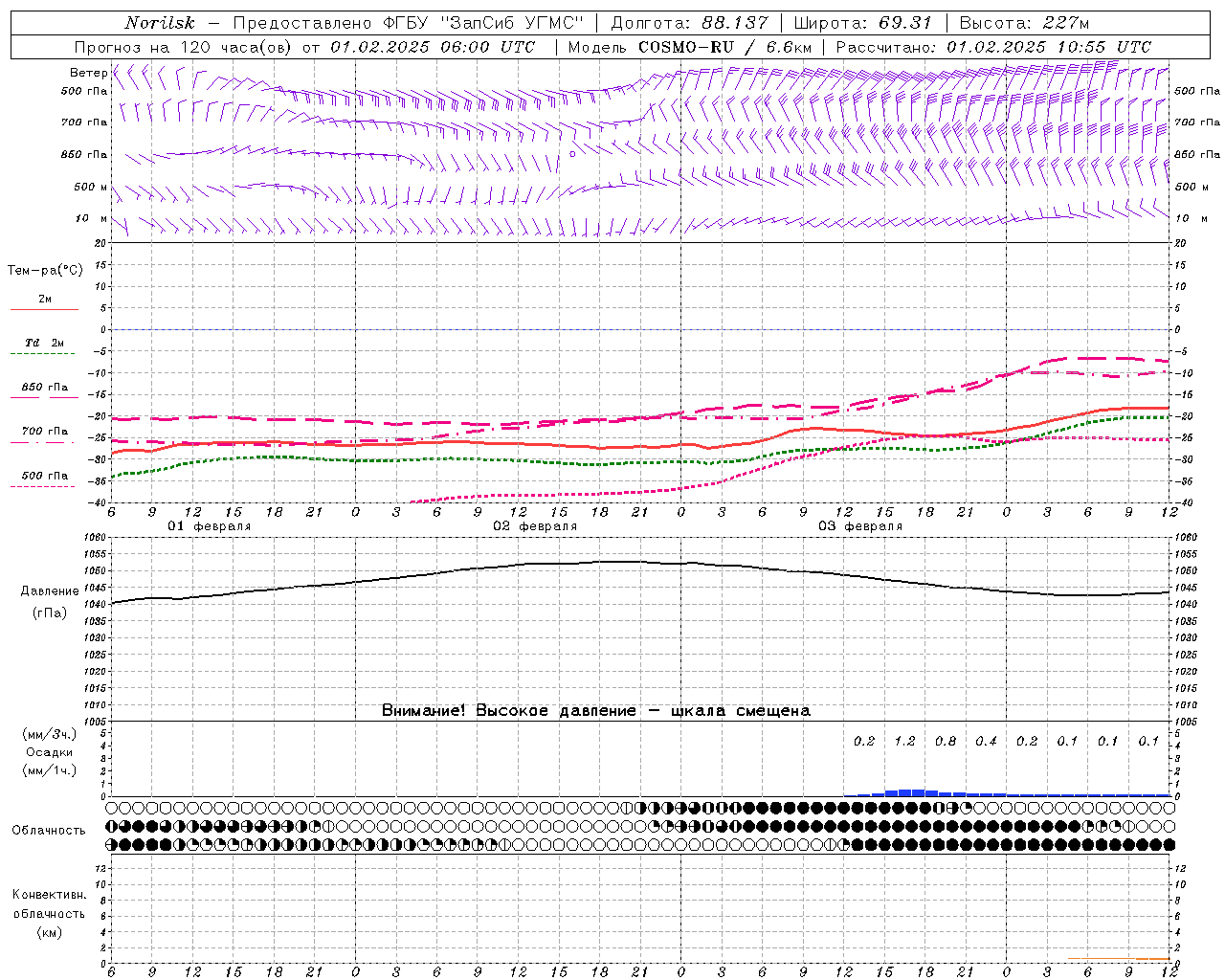
Task: Click the '700 гПа' temperature legend entry
Action: point(45,431)
